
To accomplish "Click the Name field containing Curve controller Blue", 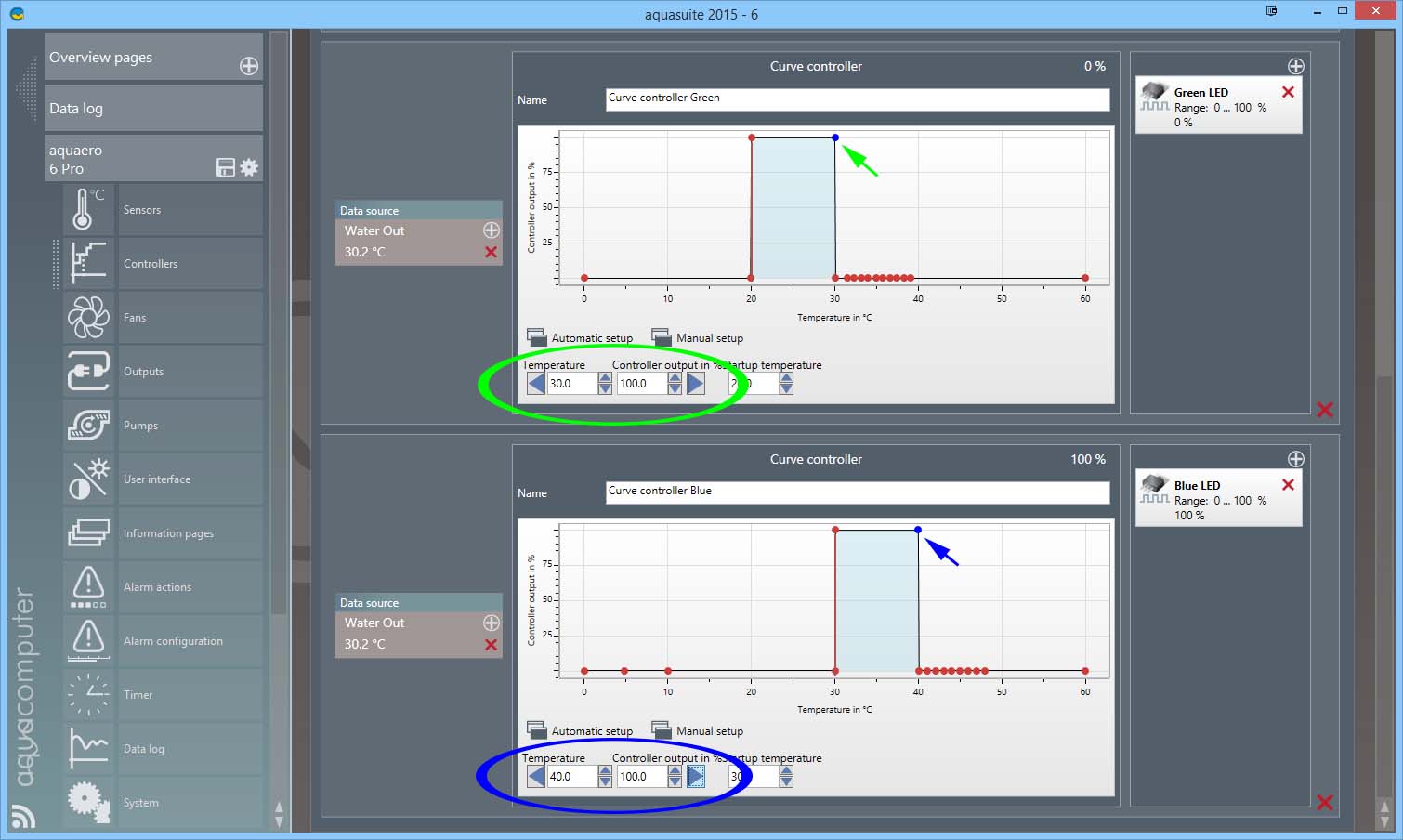I will click(858, 492).
